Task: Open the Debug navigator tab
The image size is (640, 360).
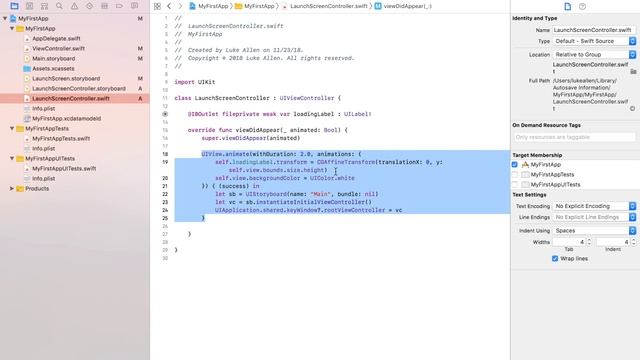Action: coord(104,6)
